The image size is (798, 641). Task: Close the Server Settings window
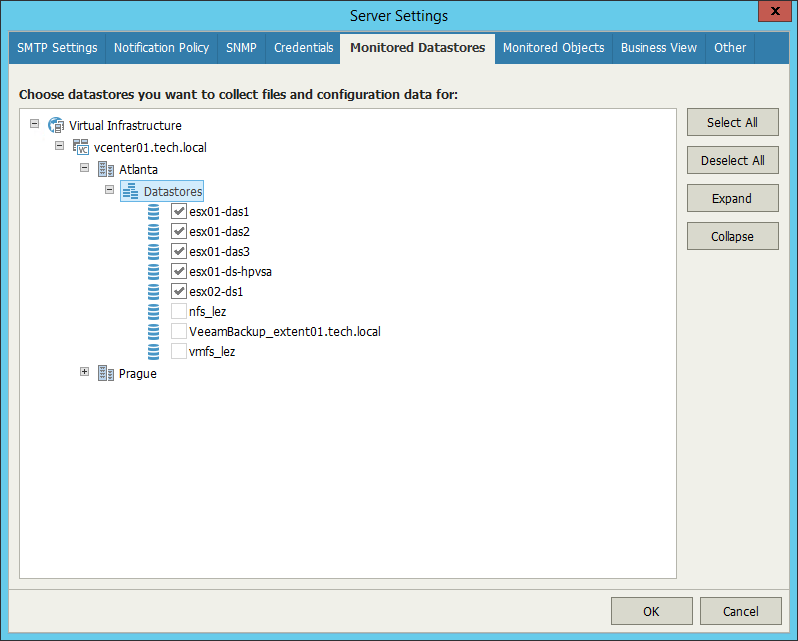click(775, 11)
